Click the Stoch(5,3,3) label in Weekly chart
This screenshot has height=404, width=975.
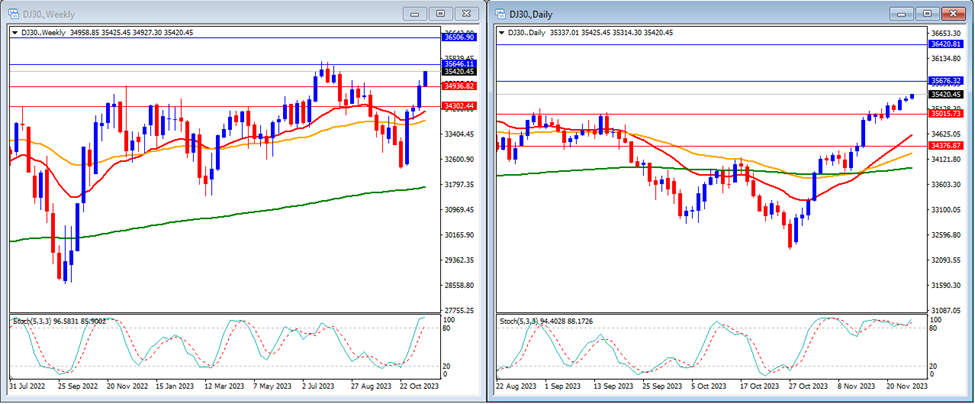[x=32, y=320]
